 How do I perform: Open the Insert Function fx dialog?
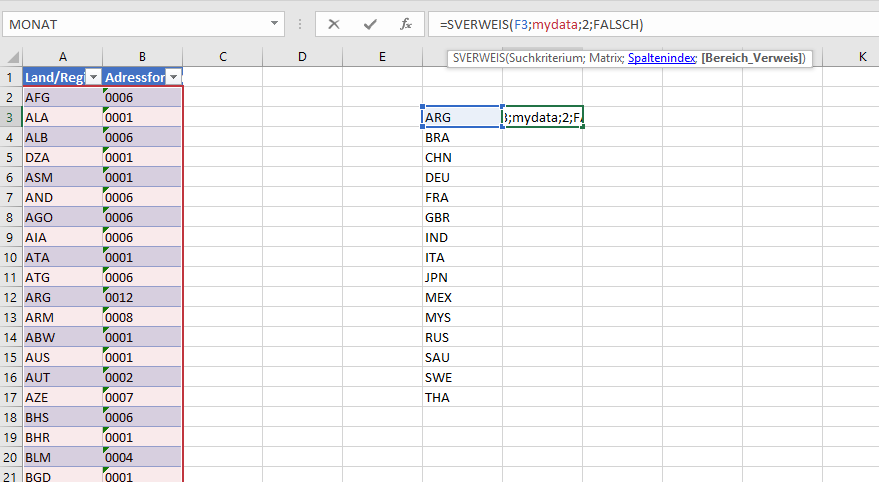pos(405,24)
